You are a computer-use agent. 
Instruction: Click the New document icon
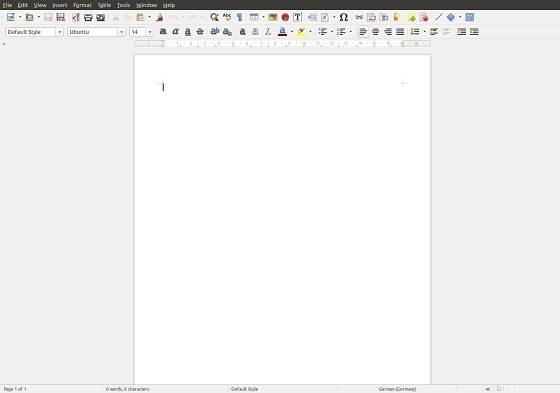(x=11, y=17)
